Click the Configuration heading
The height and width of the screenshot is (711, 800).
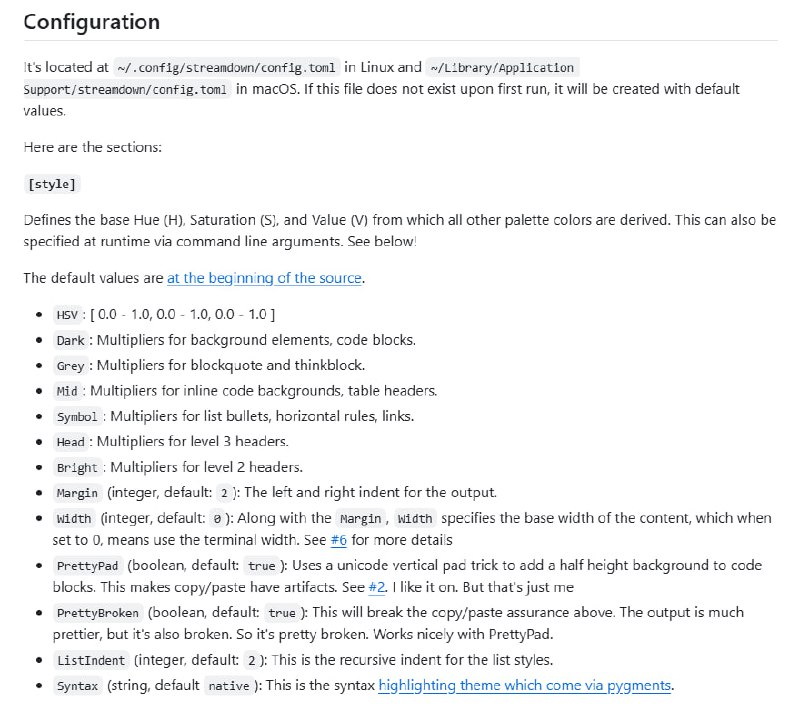[91, 21]
